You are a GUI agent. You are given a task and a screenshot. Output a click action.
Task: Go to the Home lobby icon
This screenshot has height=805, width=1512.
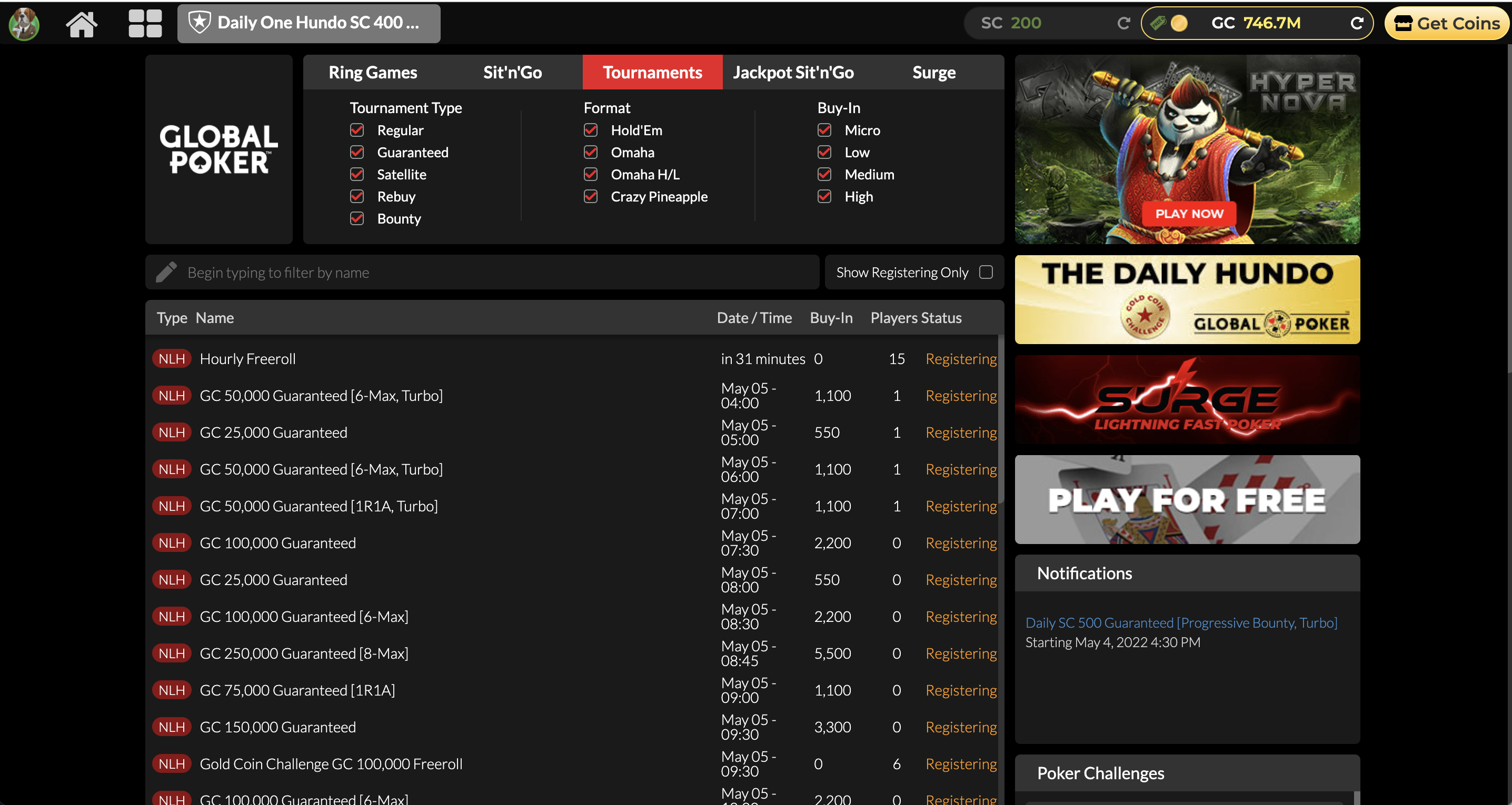(81, 24)
